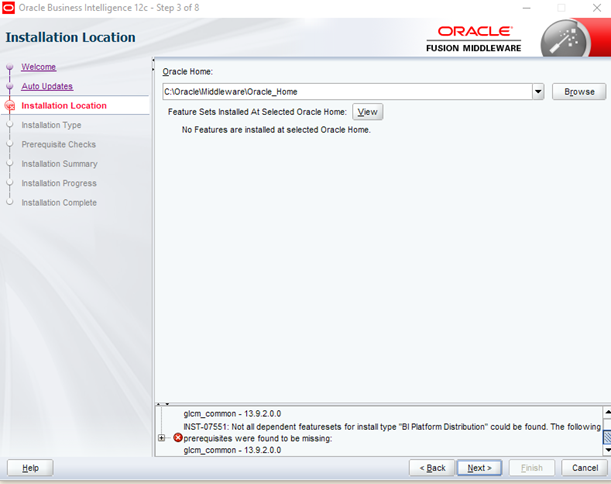Click the Installation Summary step label

click(59, 164)
